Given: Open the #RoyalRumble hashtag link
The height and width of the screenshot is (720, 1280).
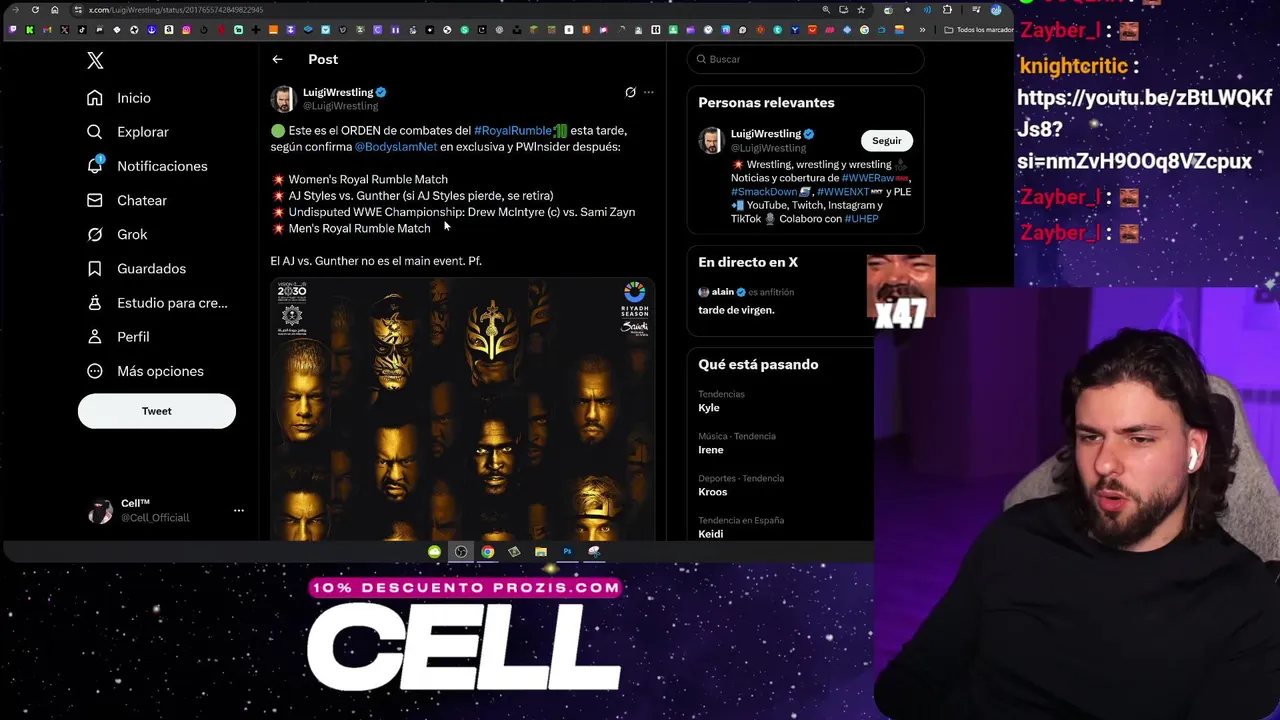Looking at the screenshot, I should tap(512, 131).
